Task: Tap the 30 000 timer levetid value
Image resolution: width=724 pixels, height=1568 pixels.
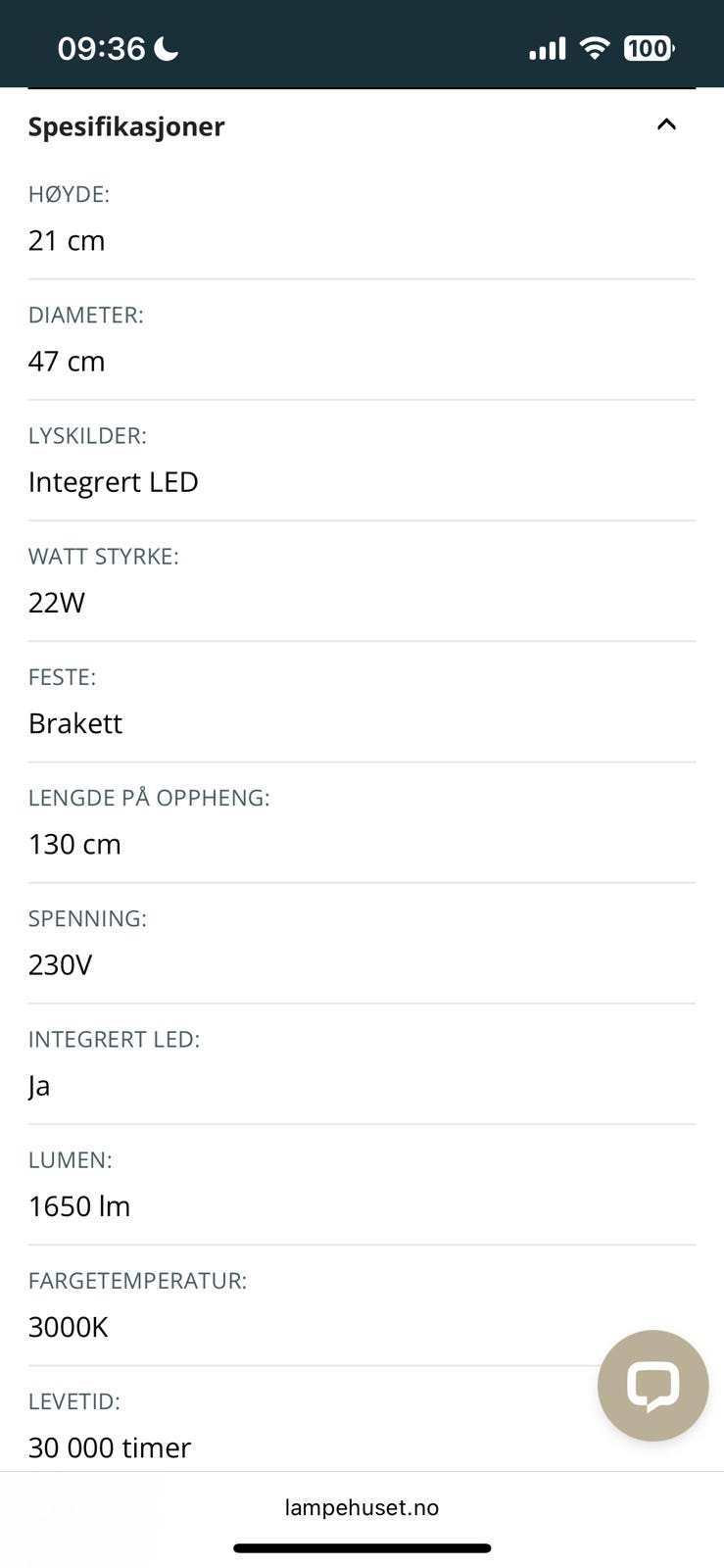Action: pyautogui.click(x=110, y=1447)
